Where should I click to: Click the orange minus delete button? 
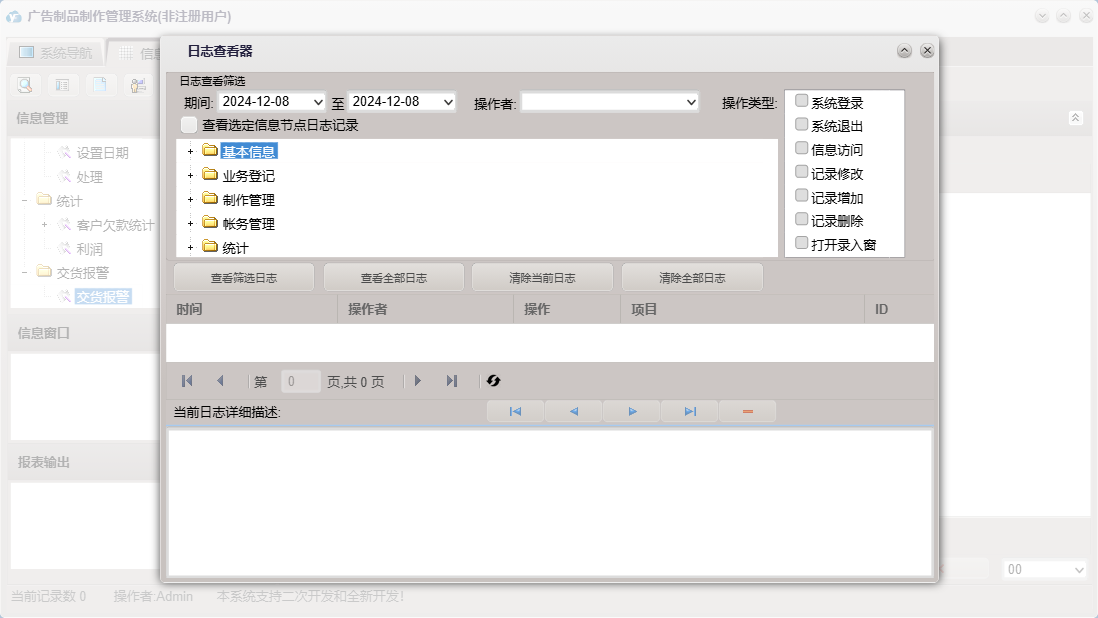pyautogui.click(x=747, y=412)
